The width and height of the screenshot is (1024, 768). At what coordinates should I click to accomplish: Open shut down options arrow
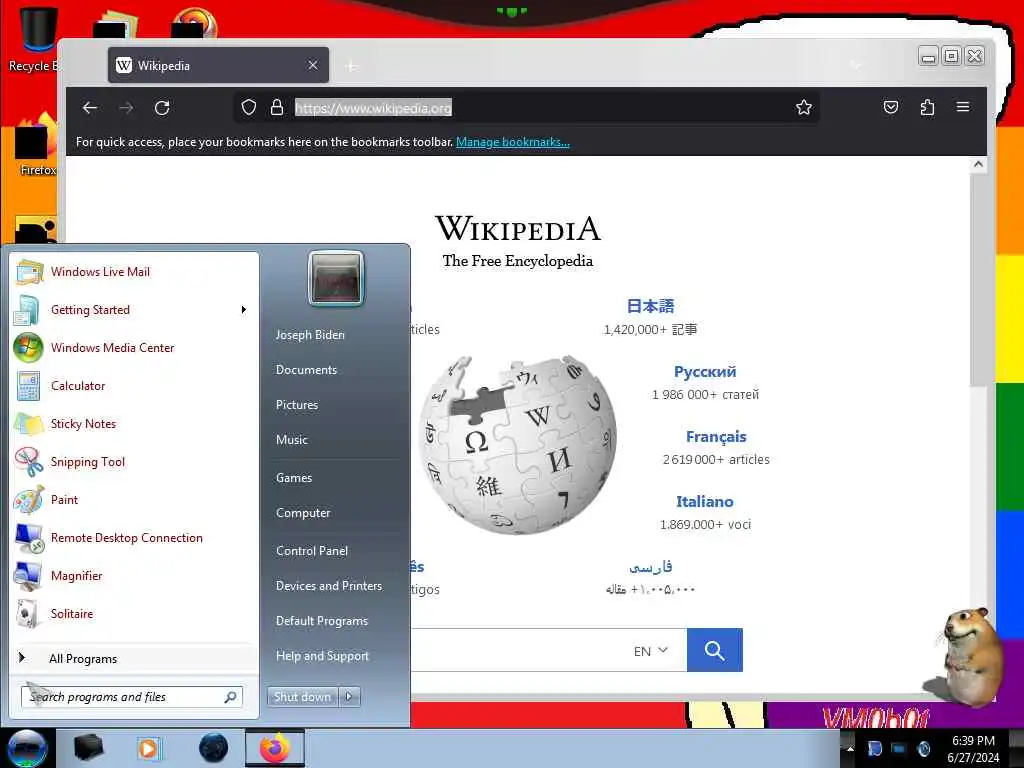pos(349,697)
